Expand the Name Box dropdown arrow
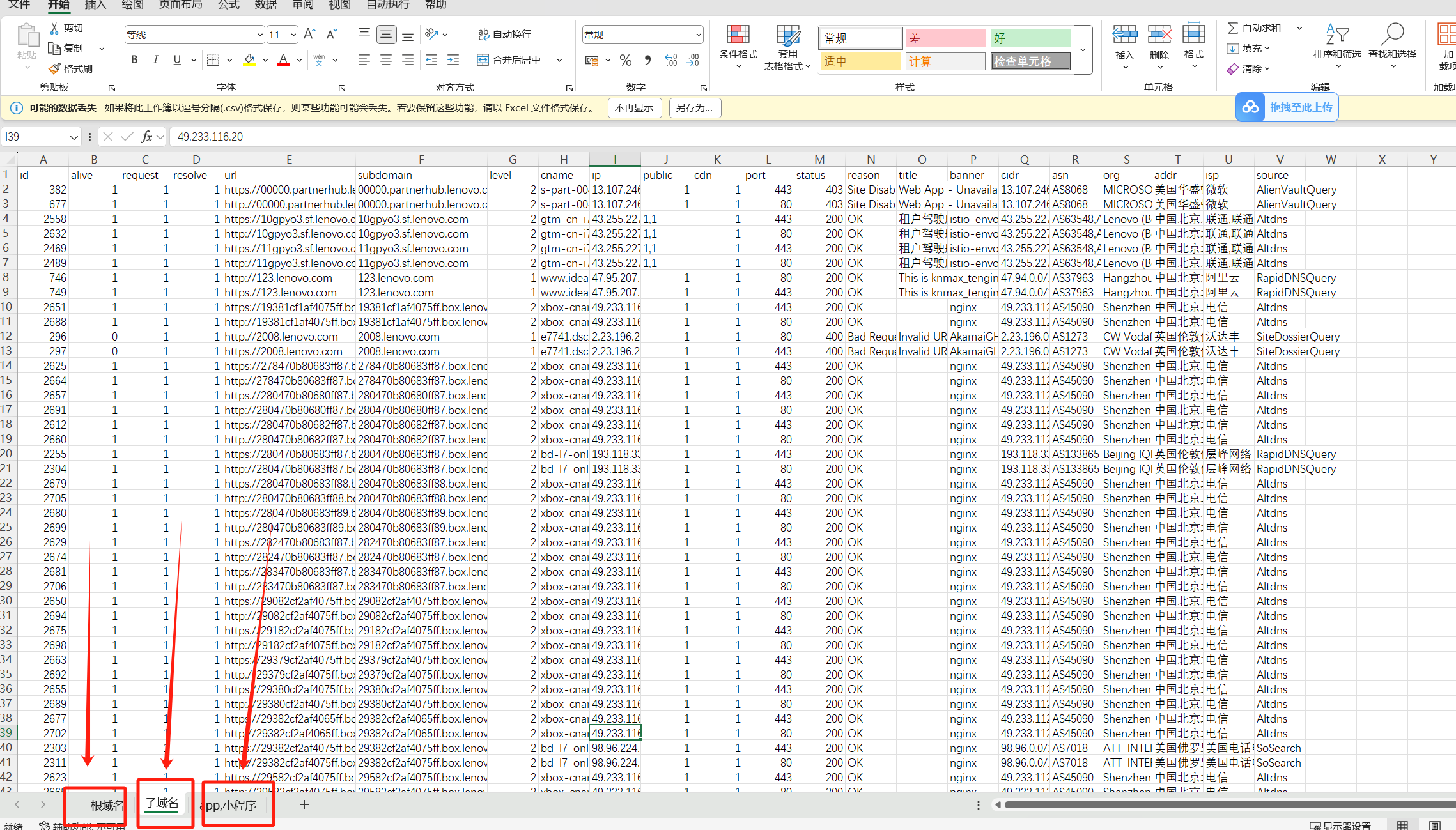The width and height of the screenshot is (1456, 830). click(x=74, y=137)
